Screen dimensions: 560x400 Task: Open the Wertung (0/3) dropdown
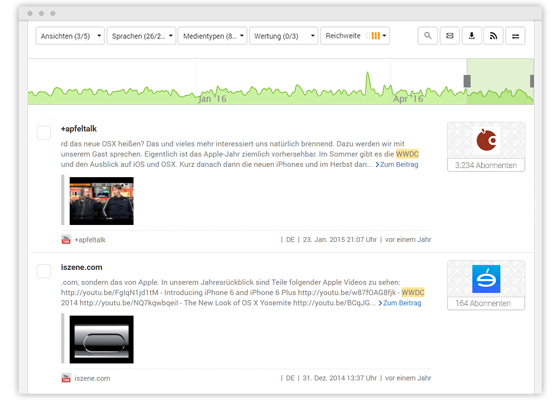pos(284,36)
